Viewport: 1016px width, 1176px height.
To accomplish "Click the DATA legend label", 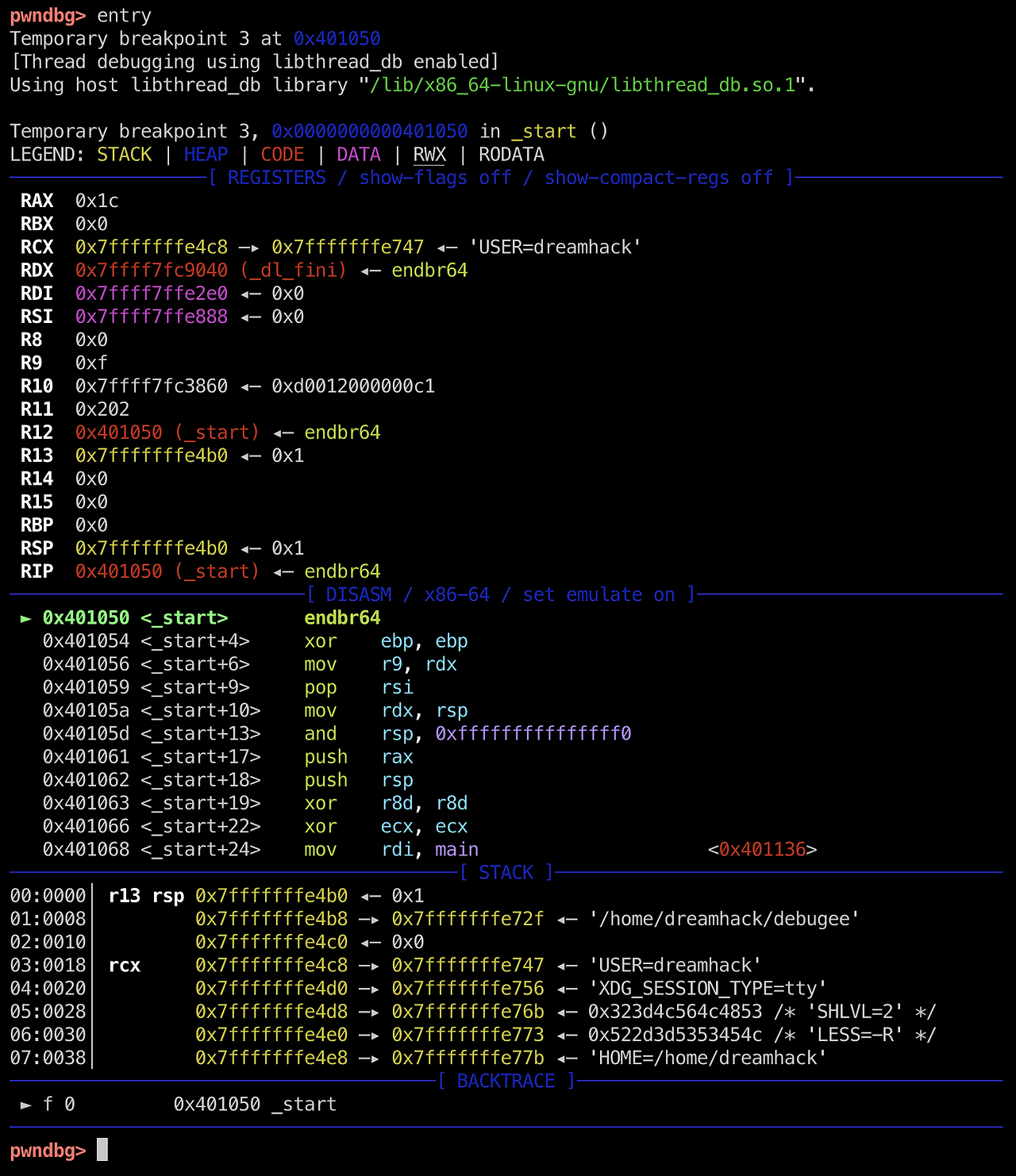I will [x=358, y=155].
